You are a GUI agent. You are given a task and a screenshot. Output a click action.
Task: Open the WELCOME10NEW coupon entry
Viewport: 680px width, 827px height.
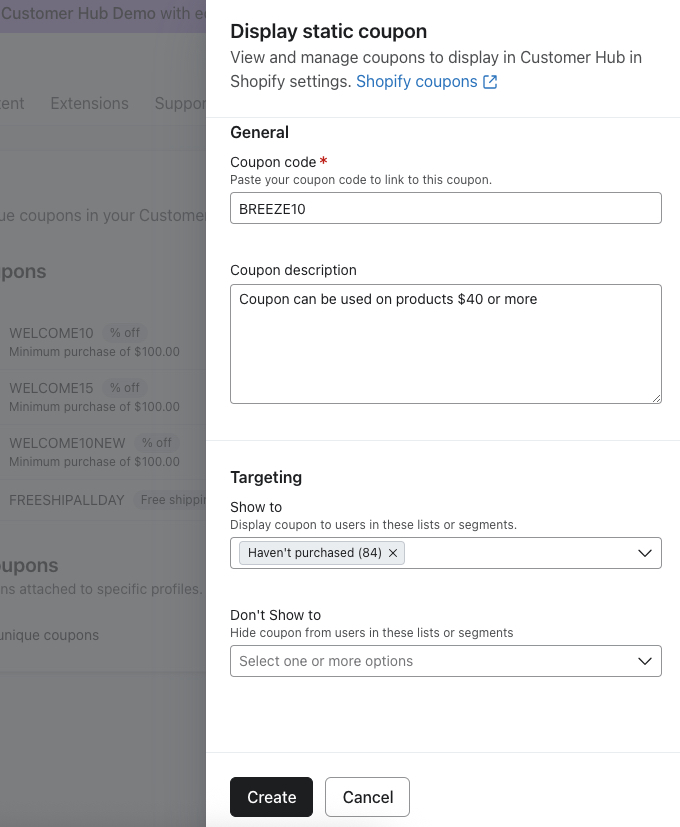tap(65, 442)
